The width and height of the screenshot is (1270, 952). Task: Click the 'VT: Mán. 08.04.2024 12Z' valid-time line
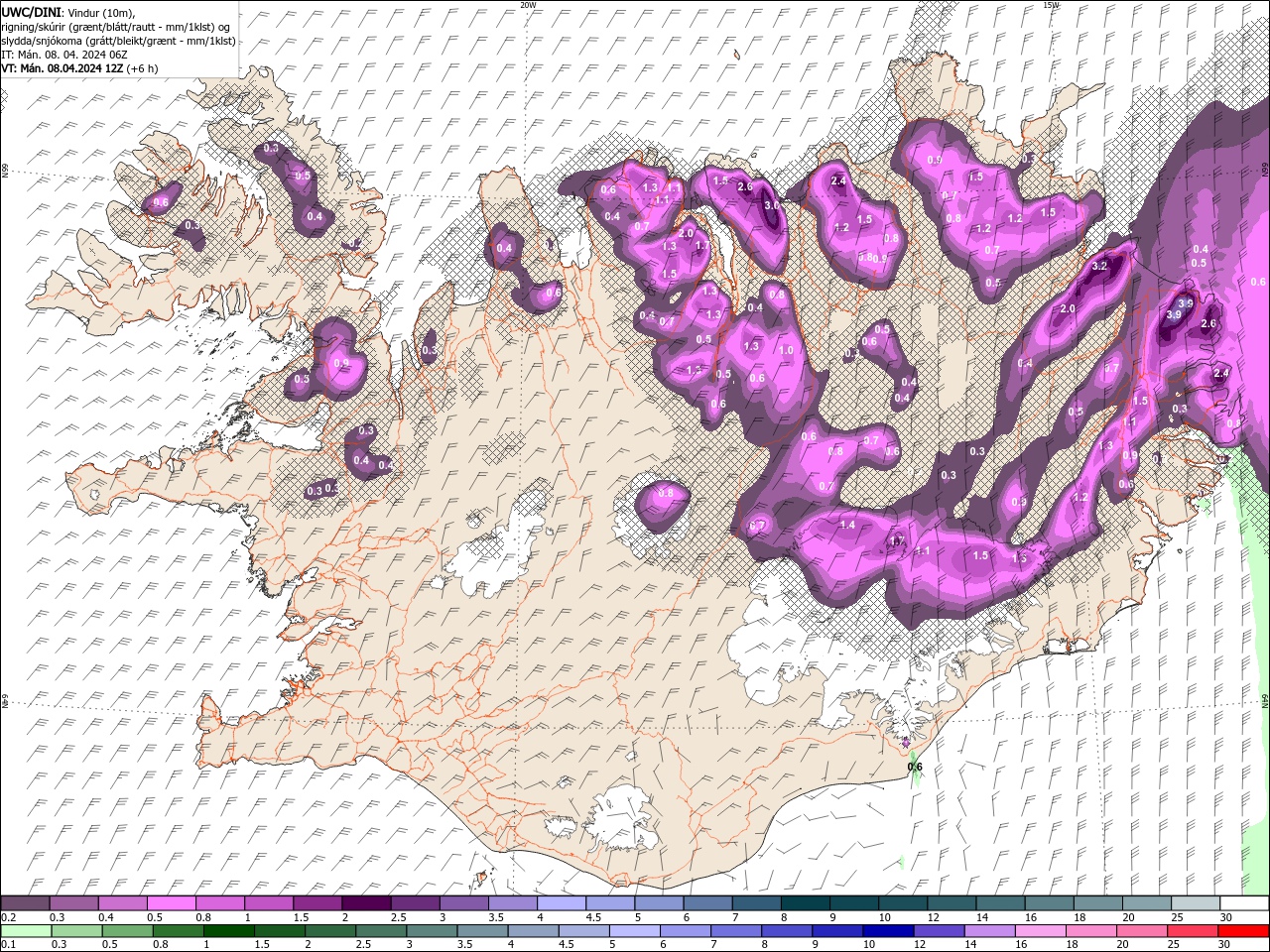point(62,68)
